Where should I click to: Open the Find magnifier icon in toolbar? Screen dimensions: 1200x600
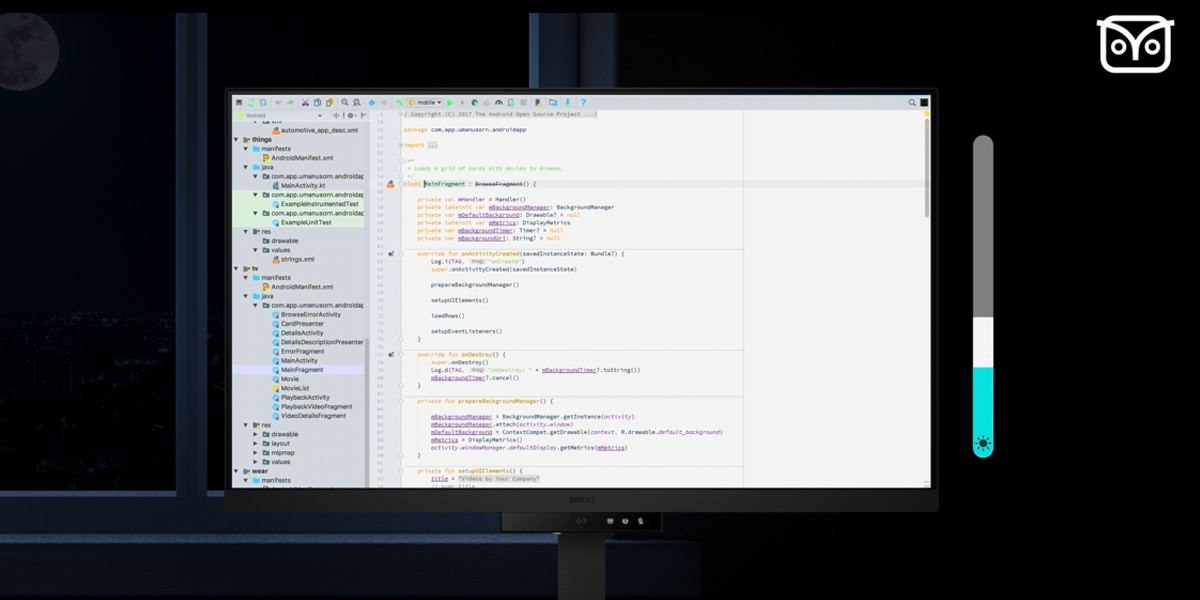pyautogui.click(x=345, y=102)
